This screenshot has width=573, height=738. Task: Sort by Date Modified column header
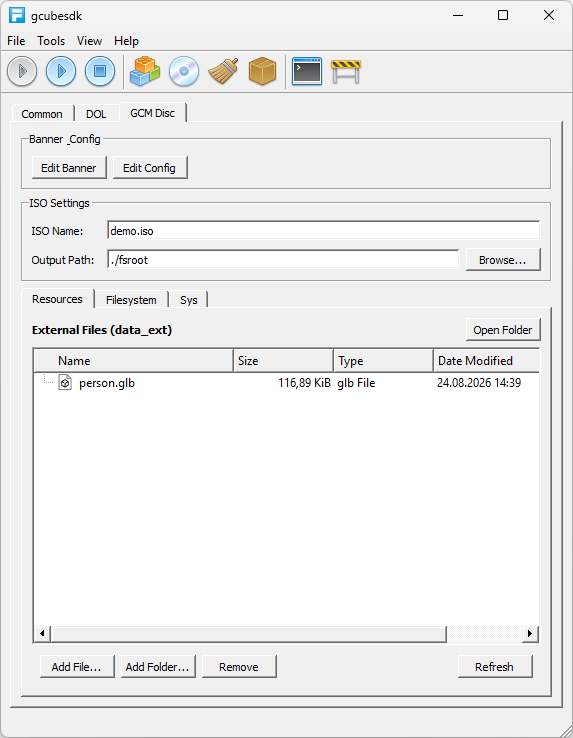[486, 361]
